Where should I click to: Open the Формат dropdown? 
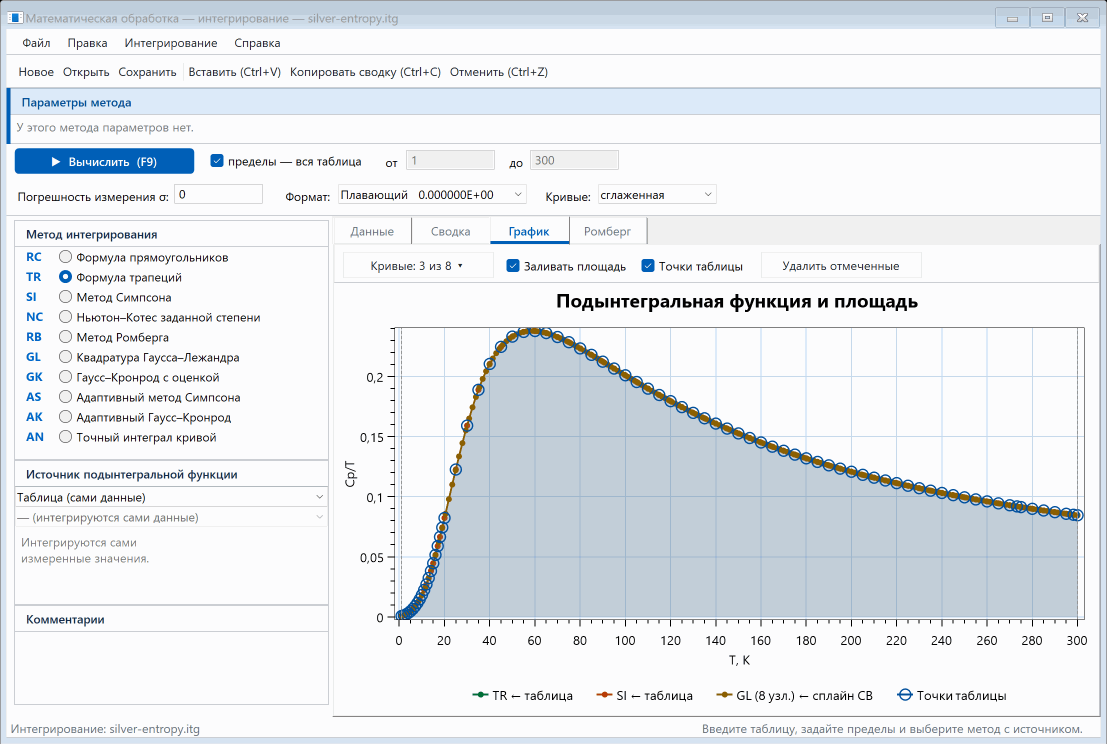[x=432, y=195]
